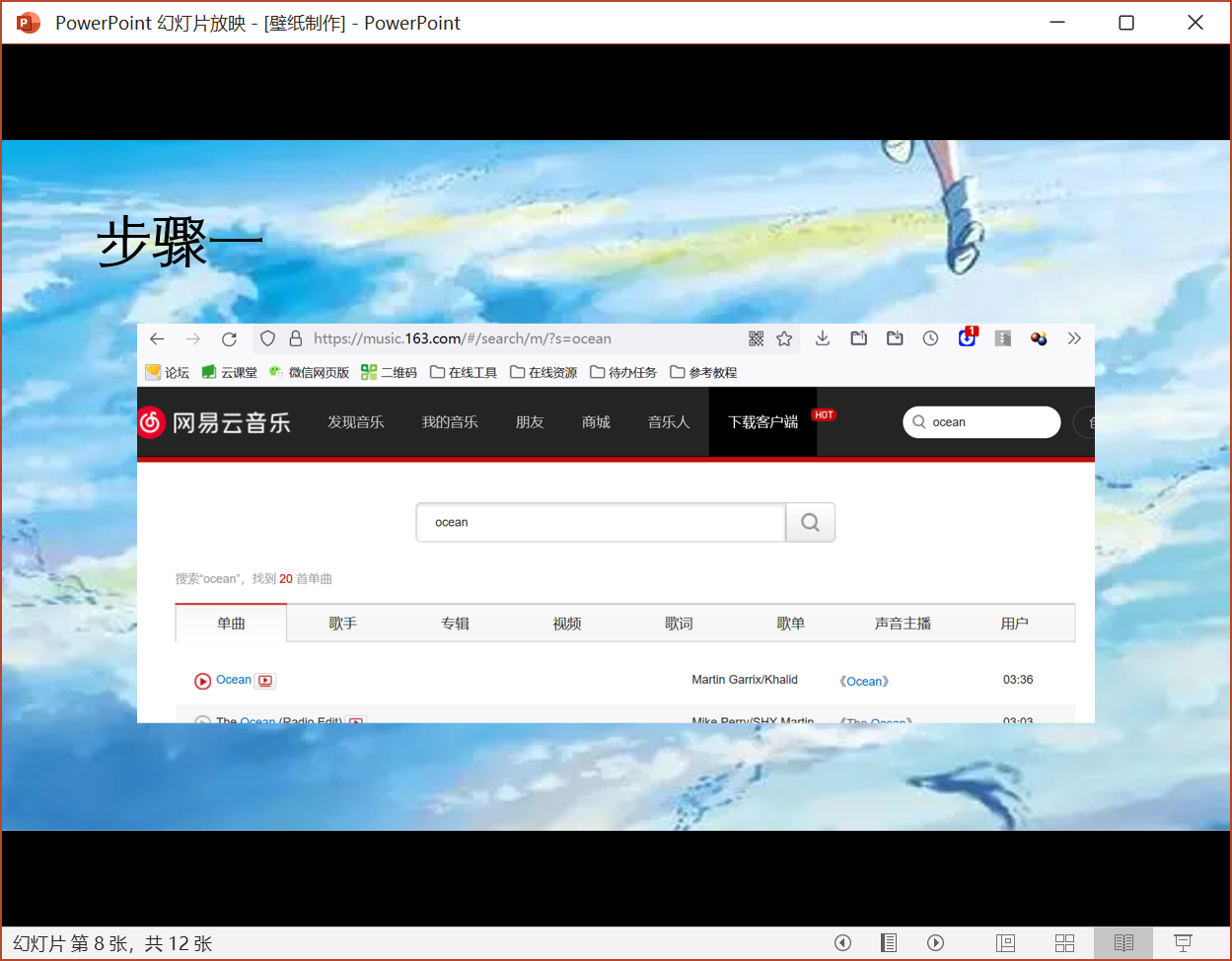Switch to the 歌词 results tab
This screenshot has width=1232, height=961.
click(679, 624)
